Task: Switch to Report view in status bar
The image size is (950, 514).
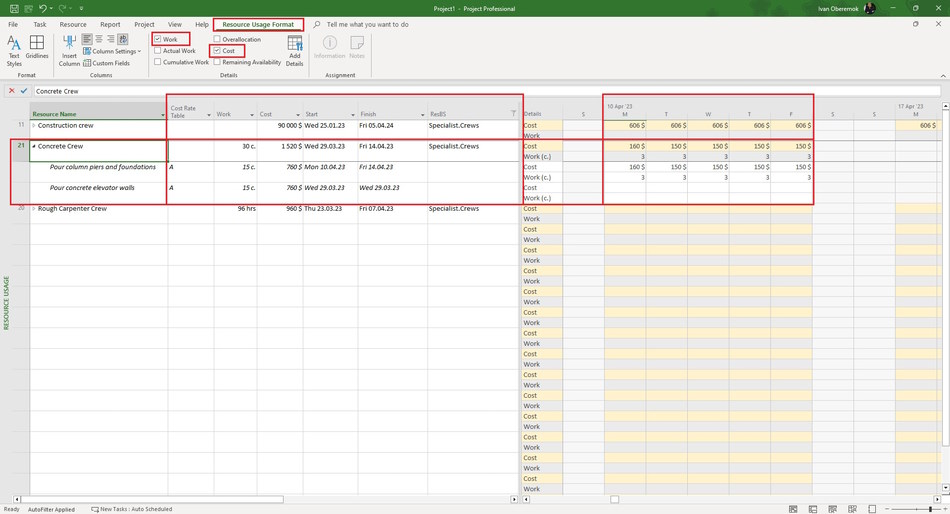Action: 872,509
